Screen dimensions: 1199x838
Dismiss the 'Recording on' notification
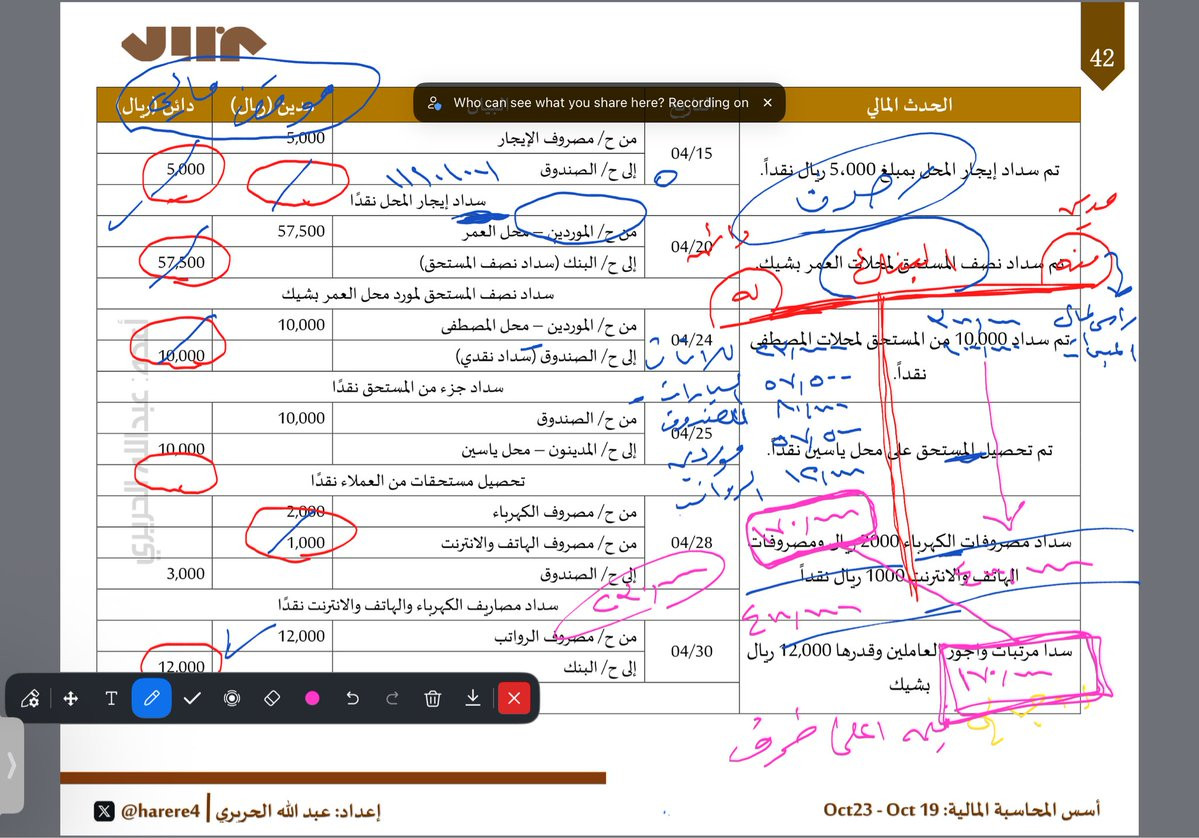[768, 102]
